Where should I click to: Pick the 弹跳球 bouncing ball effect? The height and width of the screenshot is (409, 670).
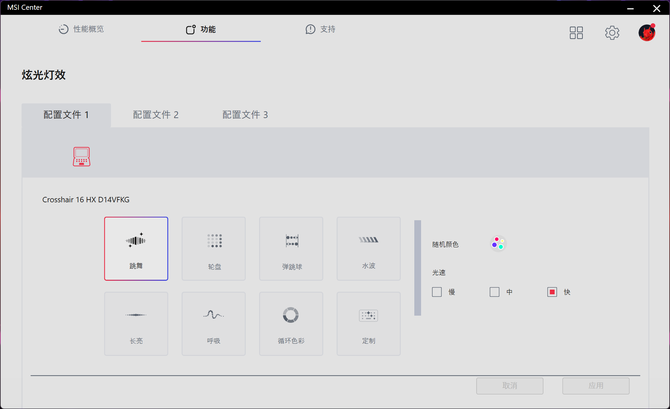click(291, 249)
